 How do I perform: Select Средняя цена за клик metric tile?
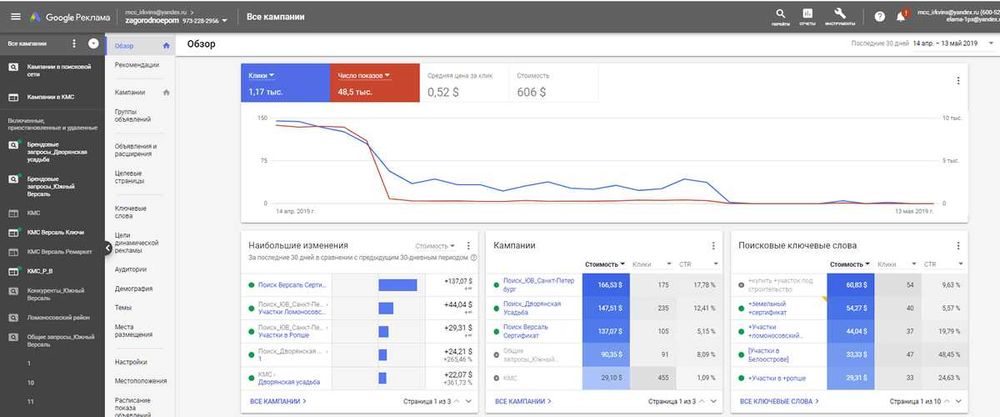464,83
